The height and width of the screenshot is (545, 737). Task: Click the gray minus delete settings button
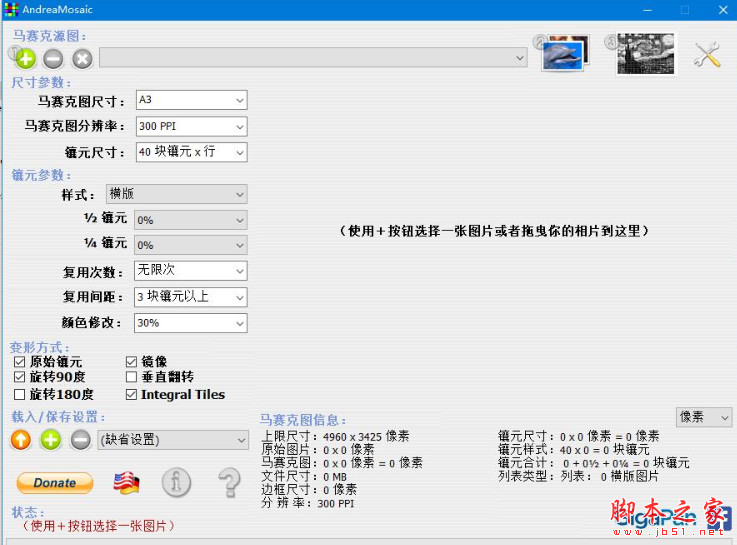[x=80, y=440]
